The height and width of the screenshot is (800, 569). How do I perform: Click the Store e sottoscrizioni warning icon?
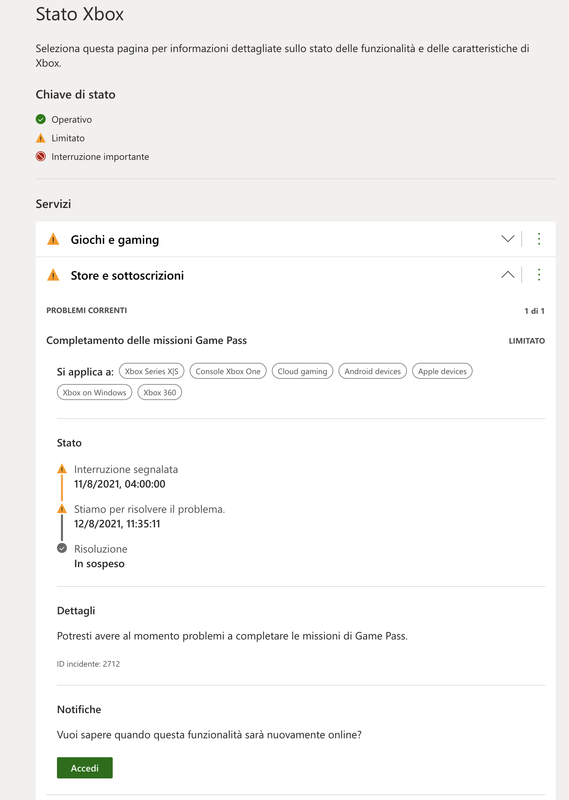pos(53,275)
